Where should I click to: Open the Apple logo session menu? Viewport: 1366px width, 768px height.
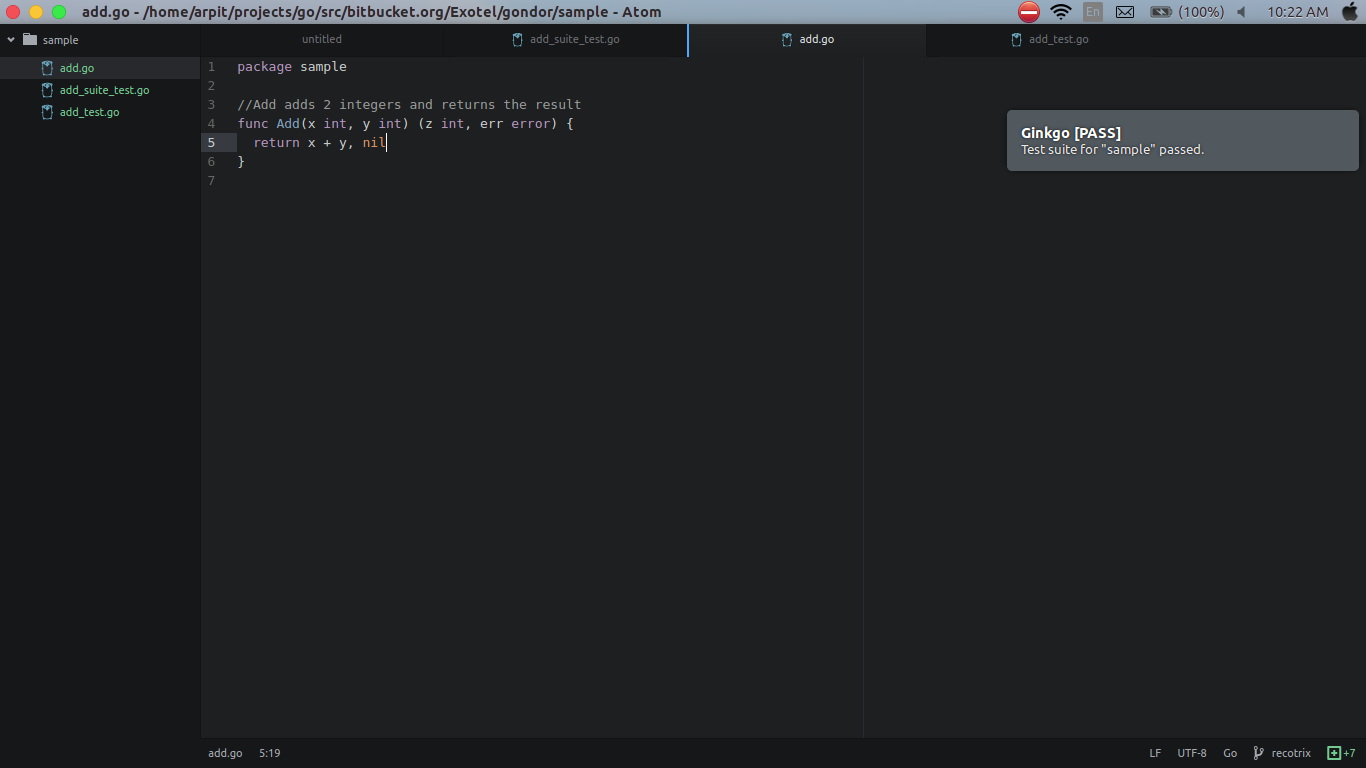(1350, 12)
